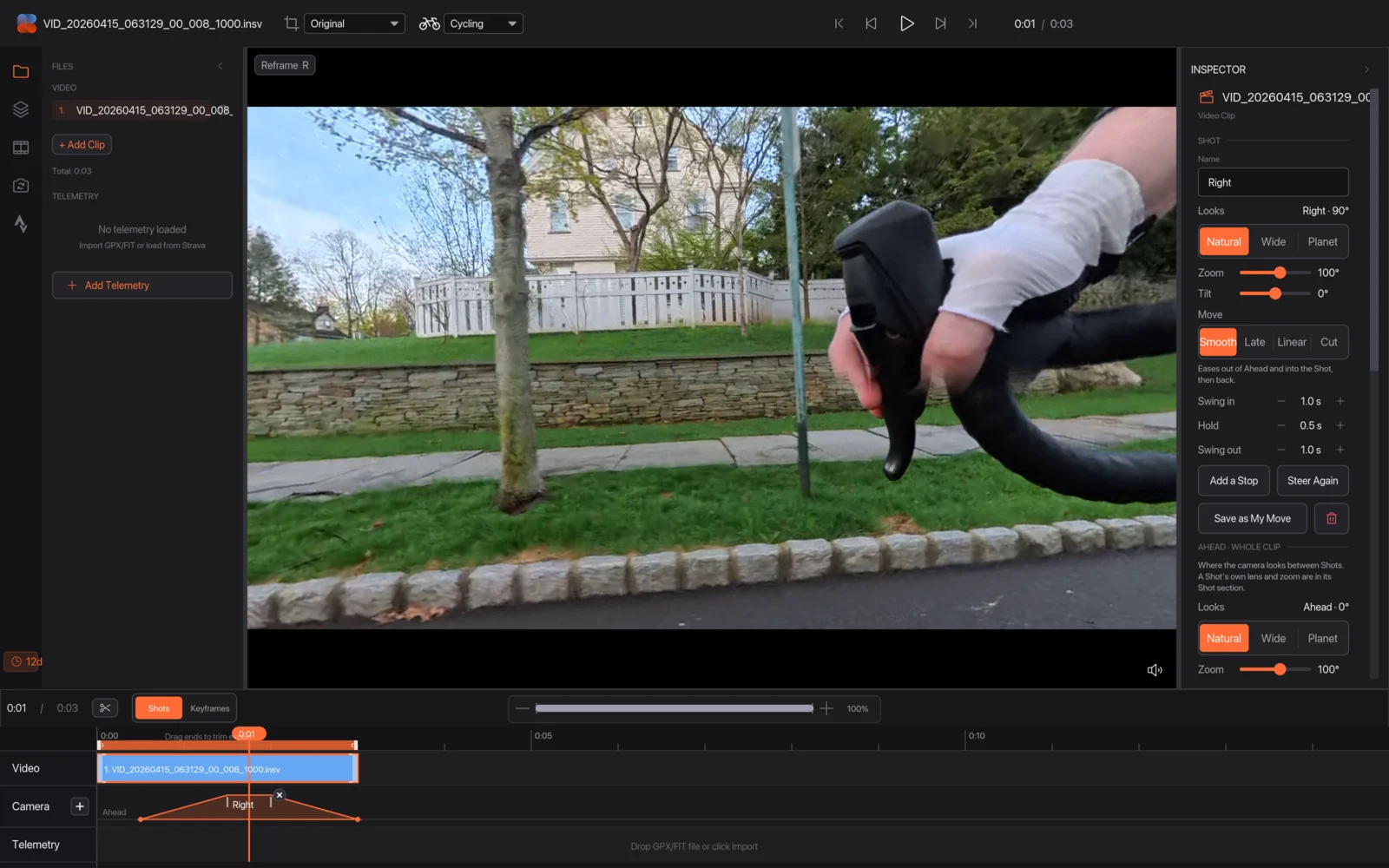
Task: Adjust the Right shot Zoom slider
Action: [x=1280, y=273]
